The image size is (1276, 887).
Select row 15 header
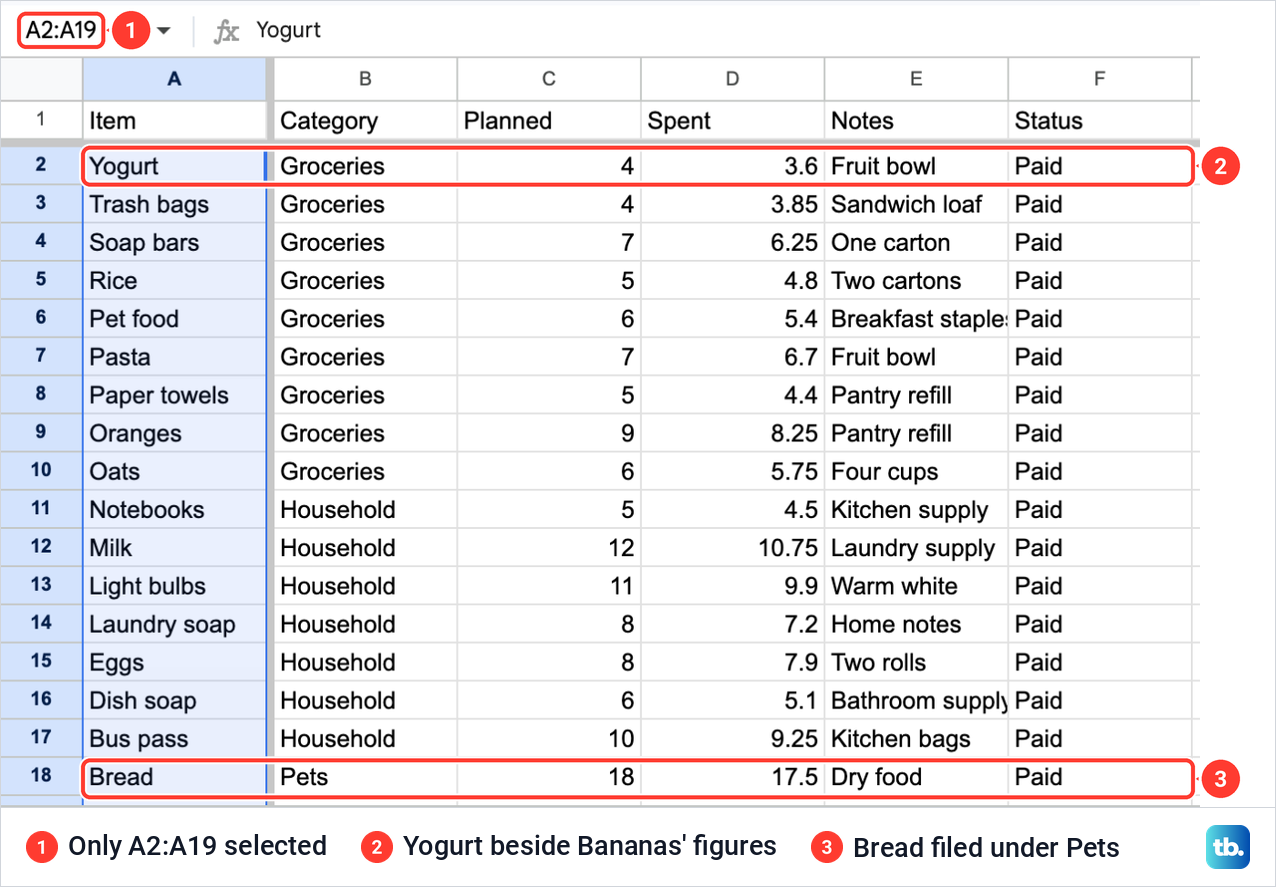(41, 662)
